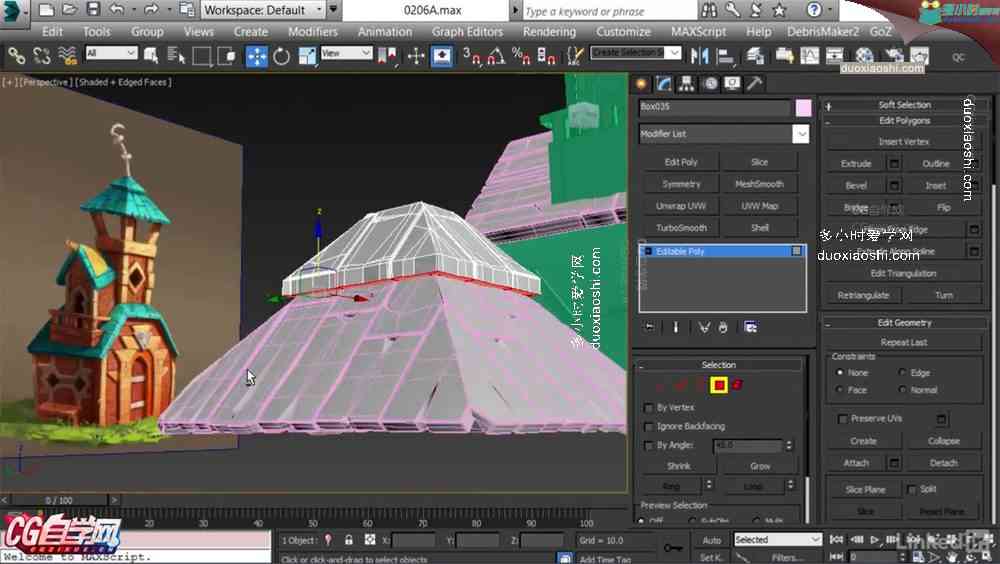
Task: Open the Create command panel tab
Action: click(642, 84)
